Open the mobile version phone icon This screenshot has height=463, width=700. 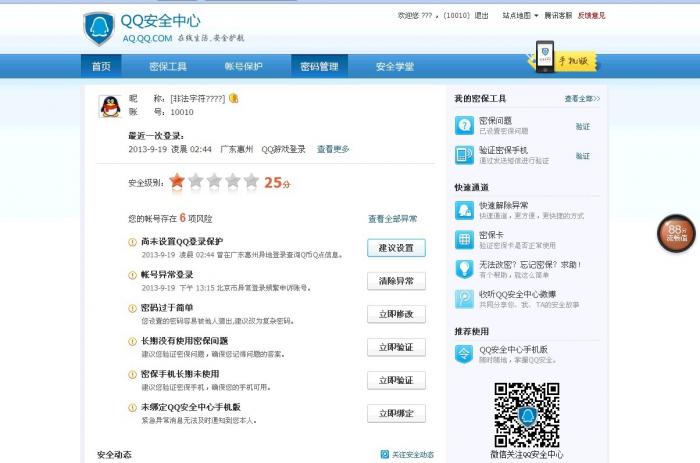pos(545,57)
